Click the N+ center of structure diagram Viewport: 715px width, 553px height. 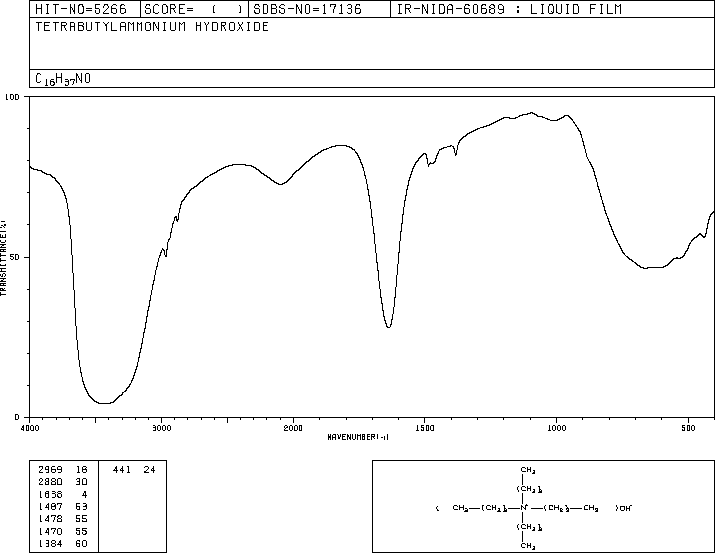524,507
